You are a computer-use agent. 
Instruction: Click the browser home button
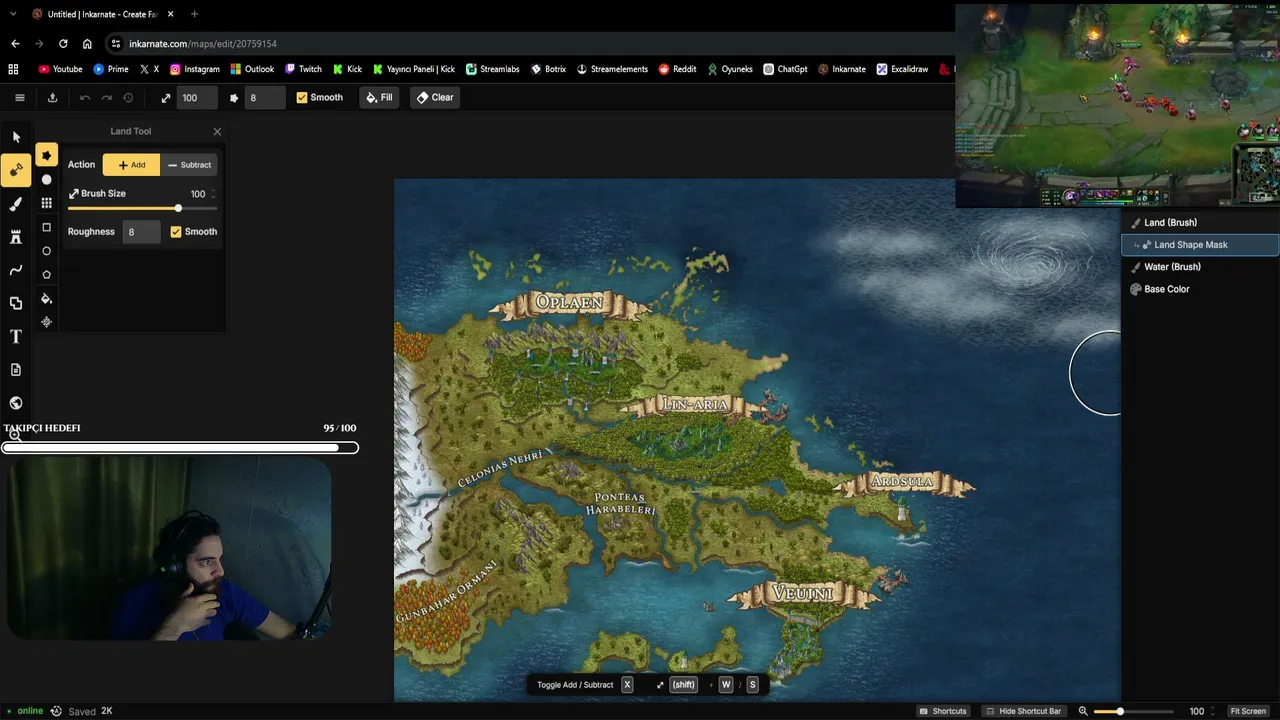[x=87, y=44]
